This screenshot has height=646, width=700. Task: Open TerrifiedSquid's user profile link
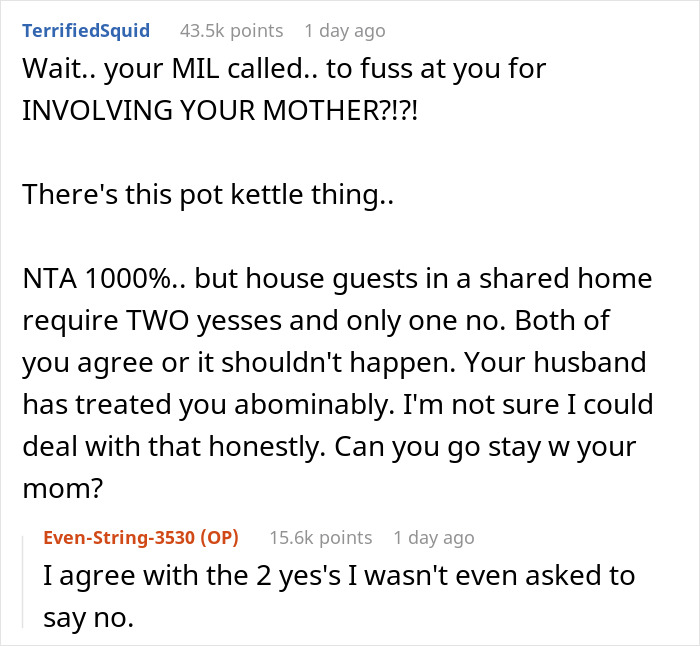85,31
